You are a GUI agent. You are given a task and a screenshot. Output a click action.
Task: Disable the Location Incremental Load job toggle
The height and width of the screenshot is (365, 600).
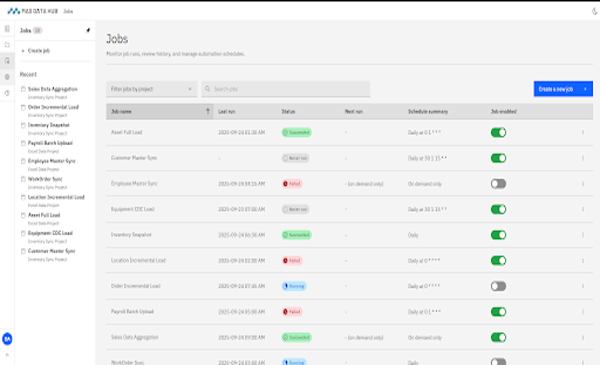(x=498, y=261)
